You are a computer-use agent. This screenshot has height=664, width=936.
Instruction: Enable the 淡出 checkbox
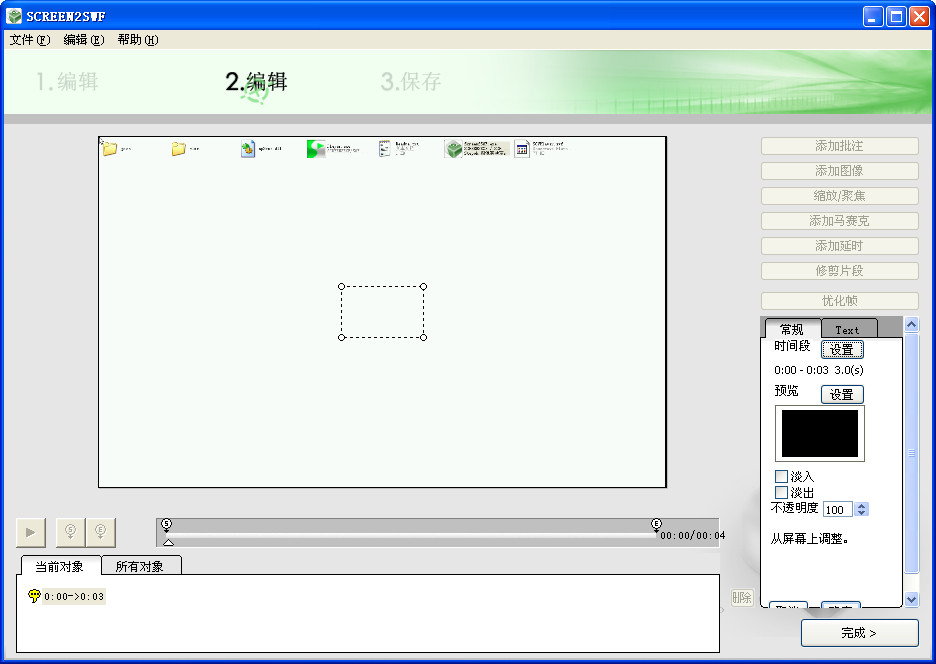(x=781, y=493)
